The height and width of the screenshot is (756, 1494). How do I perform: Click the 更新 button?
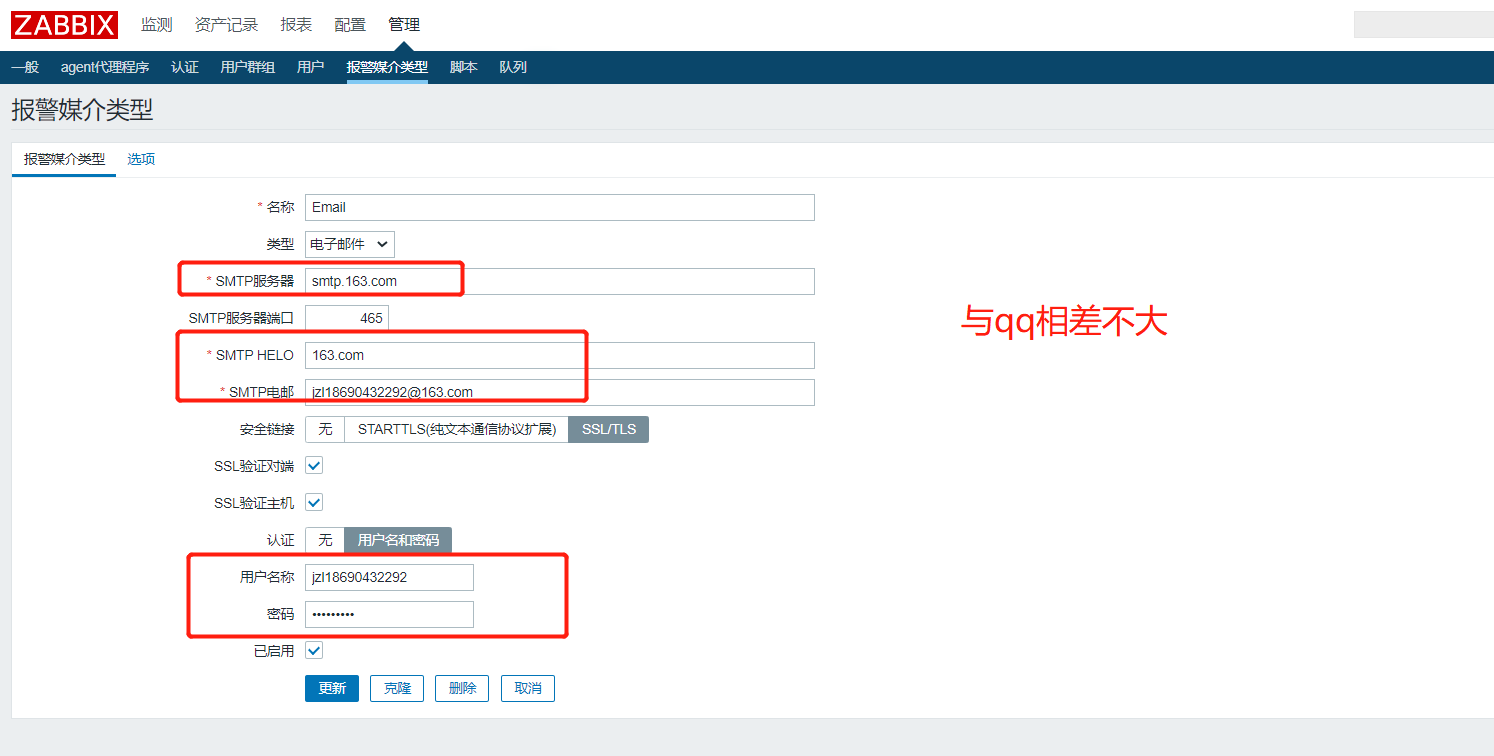[332, 688]
